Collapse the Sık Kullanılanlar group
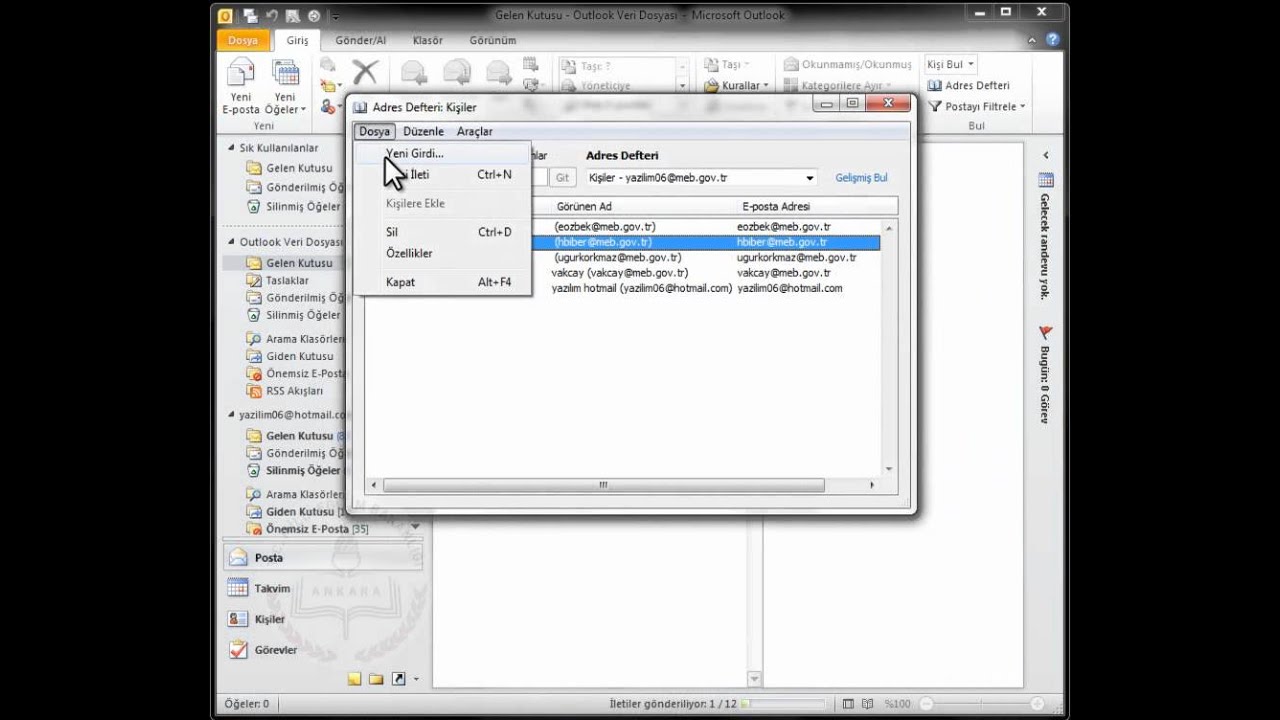 tap(231, 148)
